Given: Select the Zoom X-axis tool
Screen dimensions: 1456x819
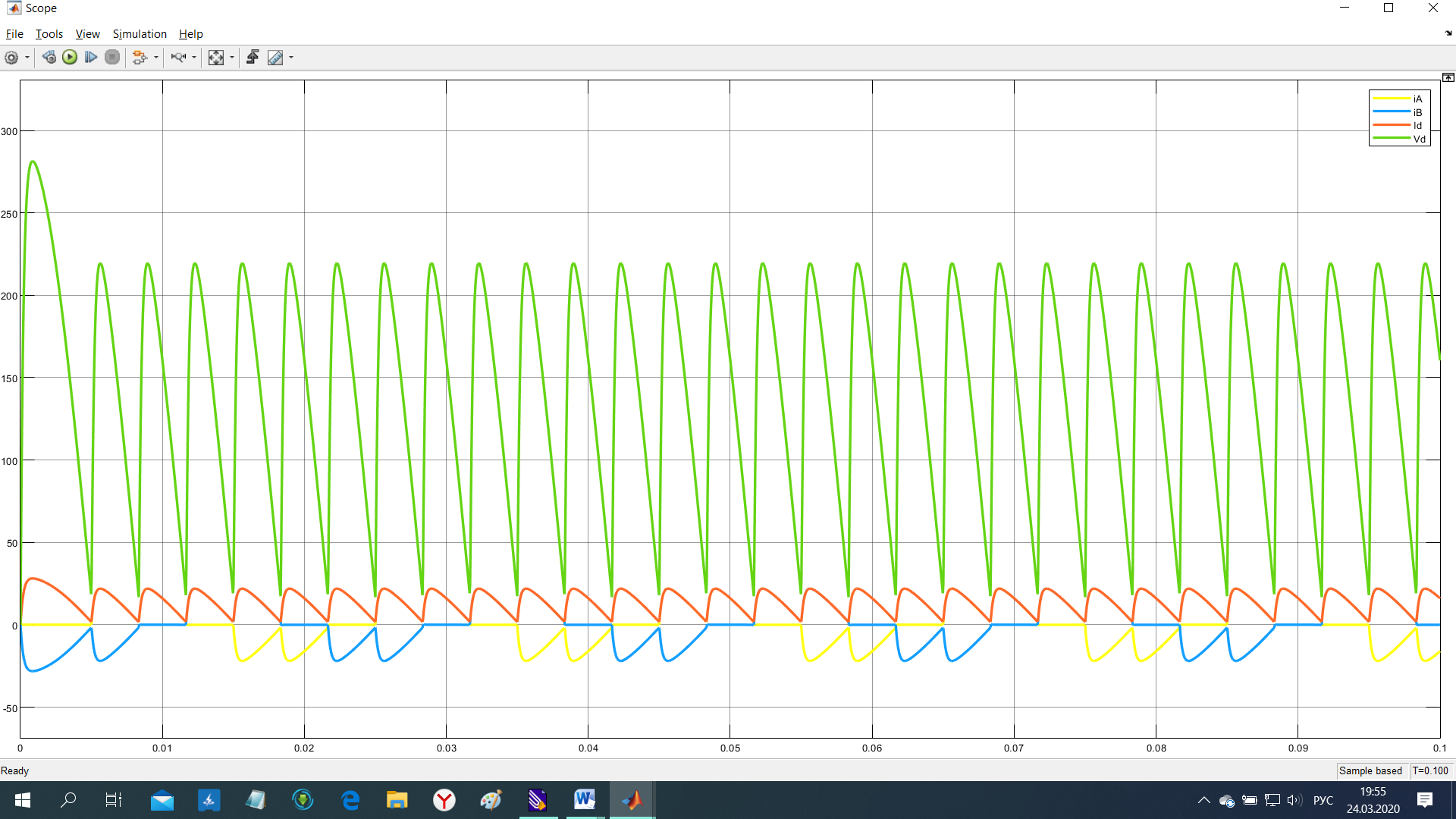Looking at the screenshot, I should coord(178,58).
